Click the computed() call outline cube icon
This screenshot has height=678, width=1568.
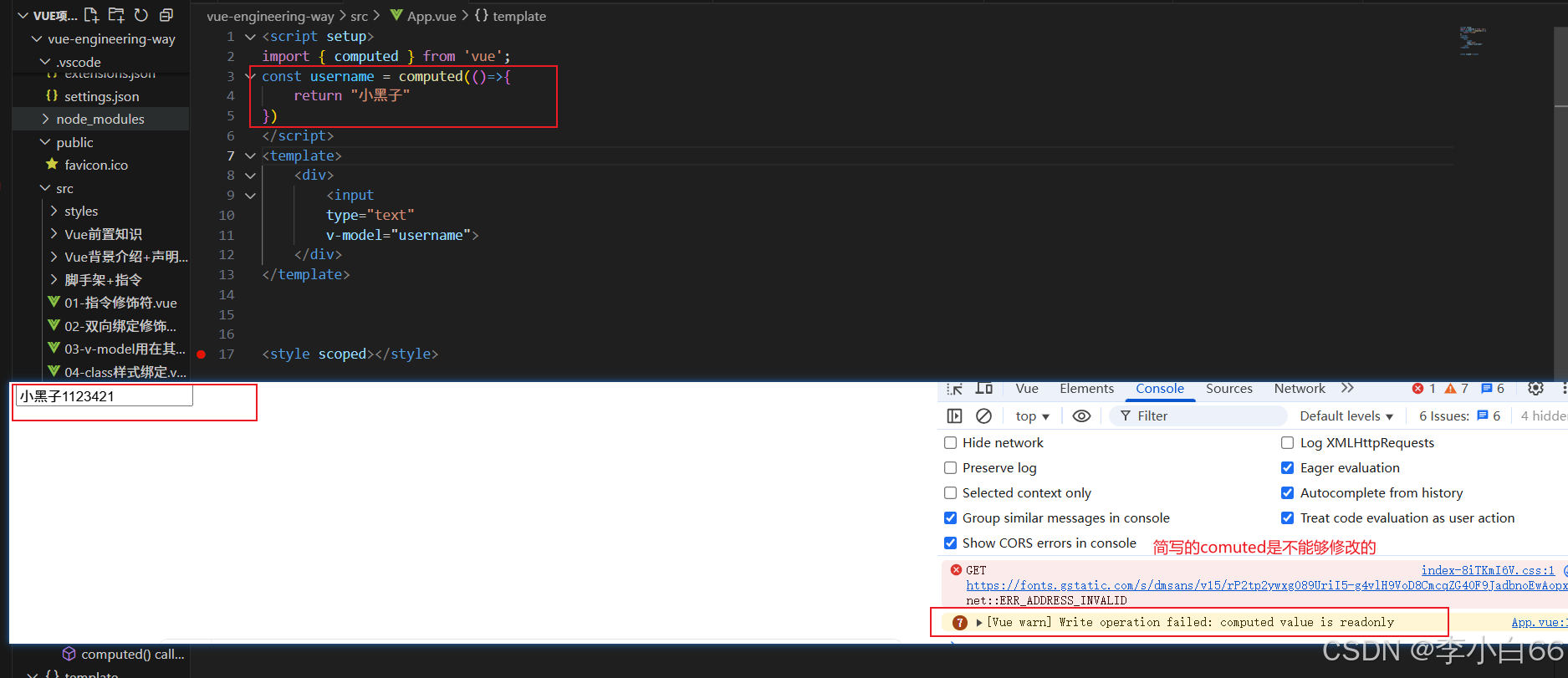69,654
